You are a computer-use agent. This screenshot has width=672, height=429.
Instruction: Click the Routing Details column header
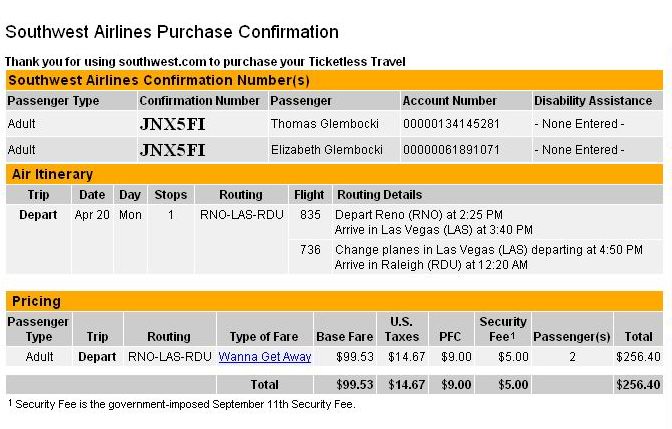379,195
